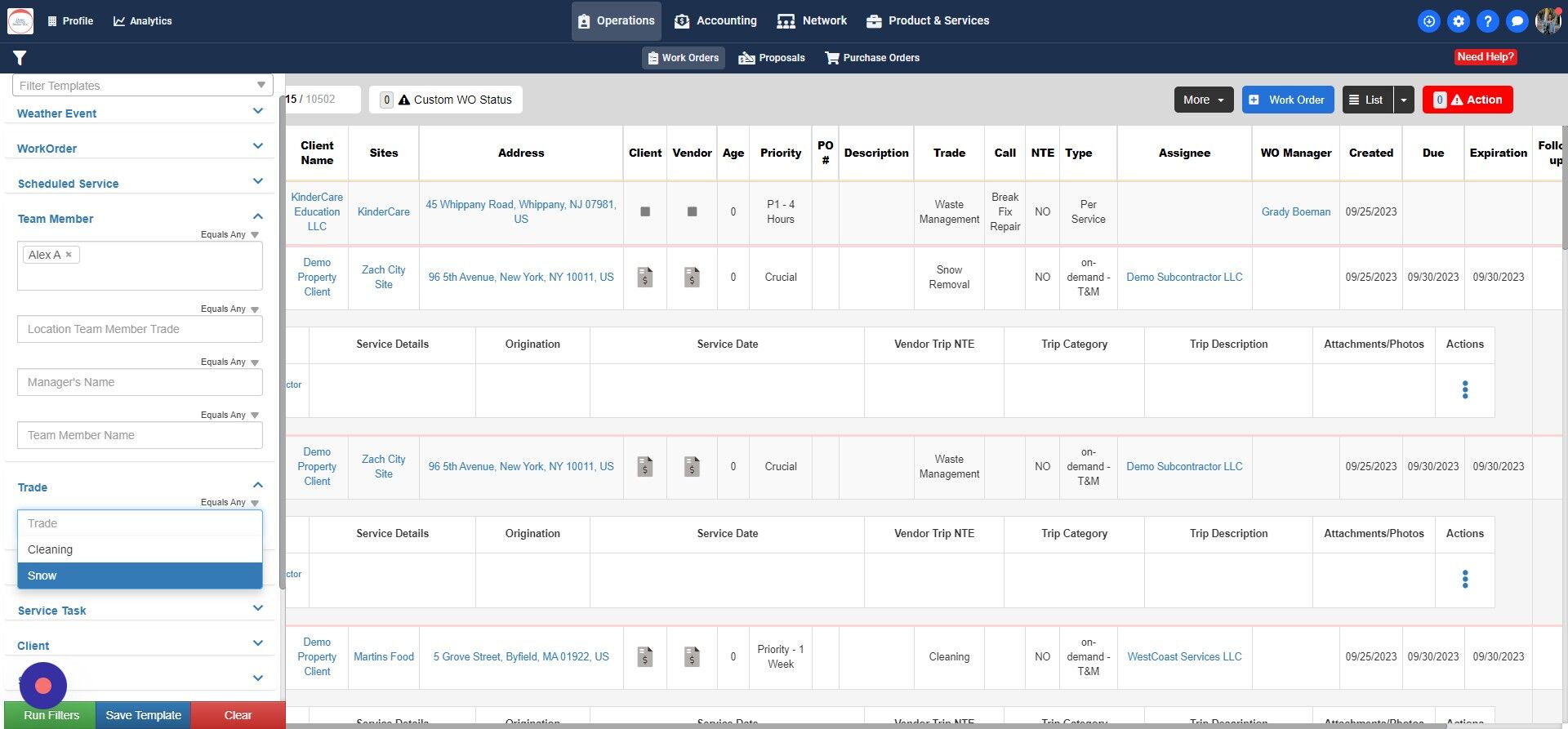
Task: Choose Snow from the Trade options
Action: point(140,576)
